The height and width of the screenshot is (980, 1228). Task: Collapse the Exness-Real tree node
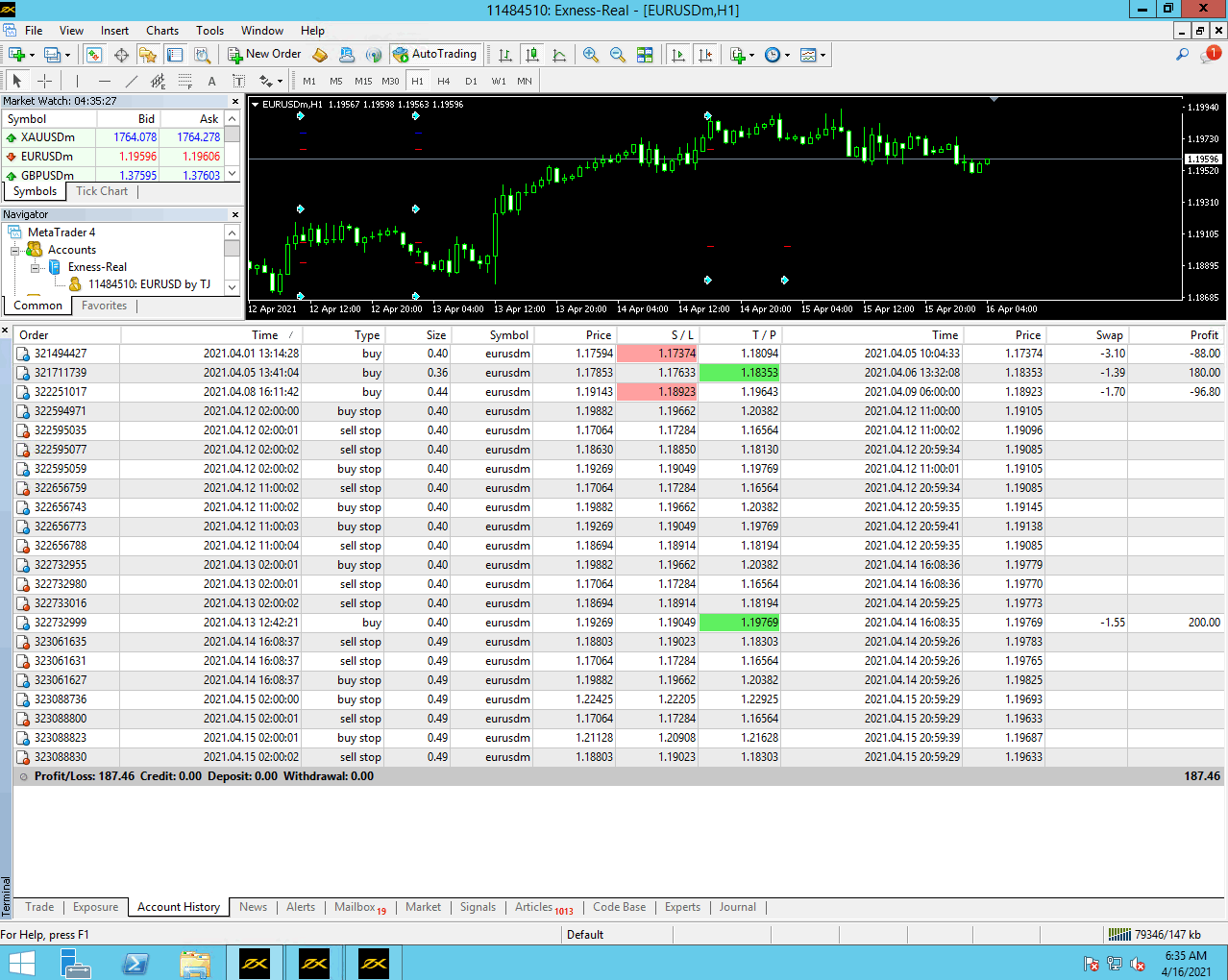point(36,267)
